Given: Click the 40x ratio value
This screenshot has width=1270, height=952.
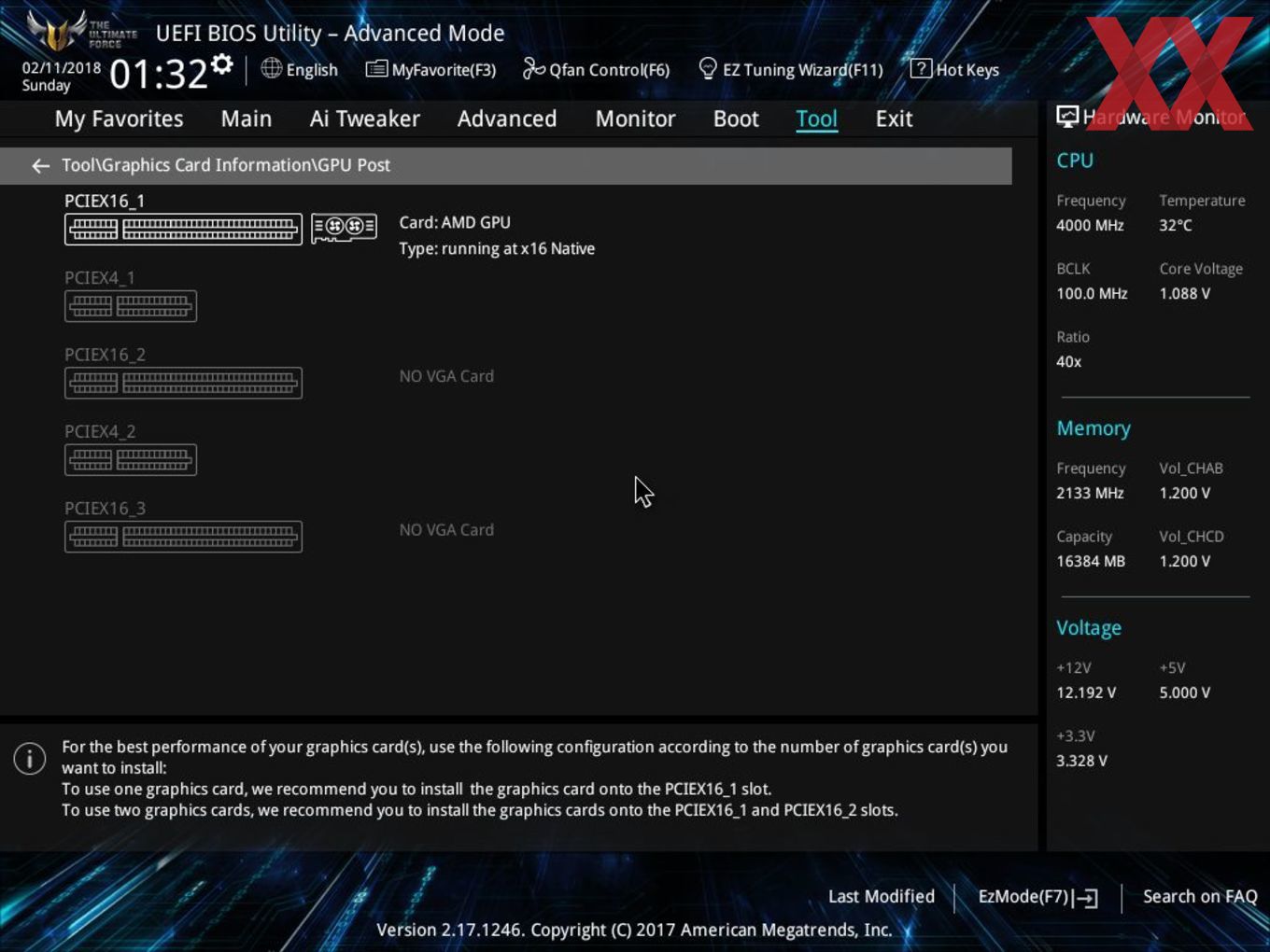Looking at the screenshot, I should click(1069, 361).
